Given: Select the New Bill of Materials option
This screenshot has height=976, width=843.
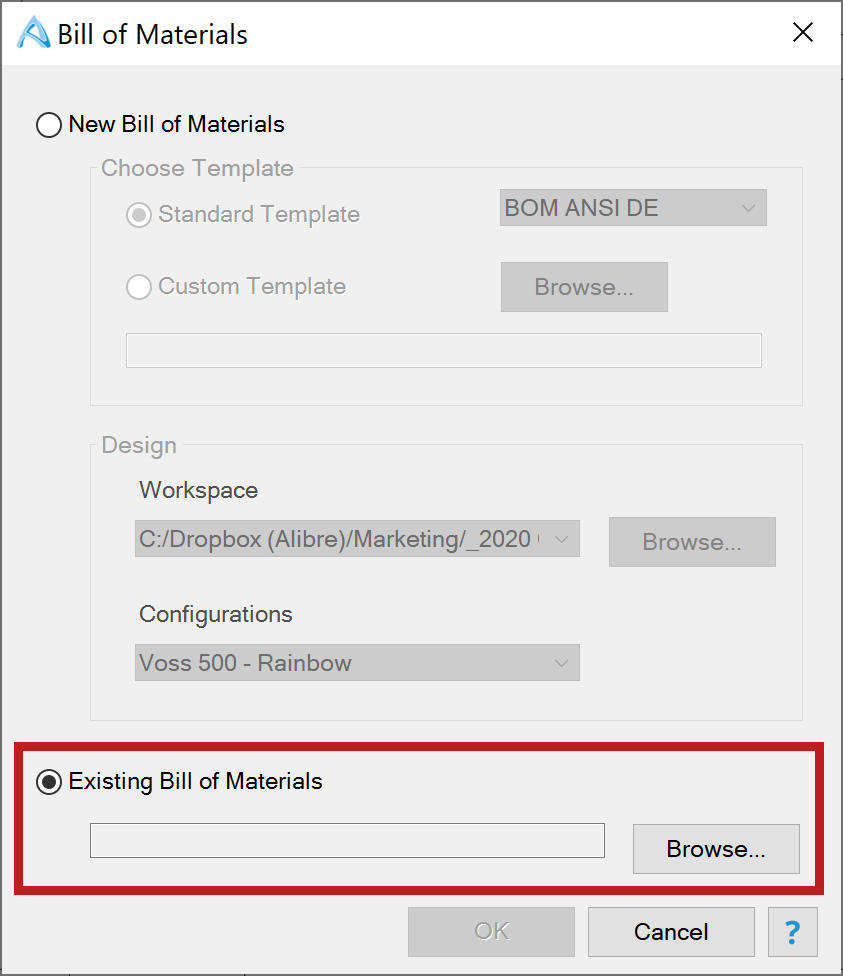Looking at the screenshot, I should point(49,125).
